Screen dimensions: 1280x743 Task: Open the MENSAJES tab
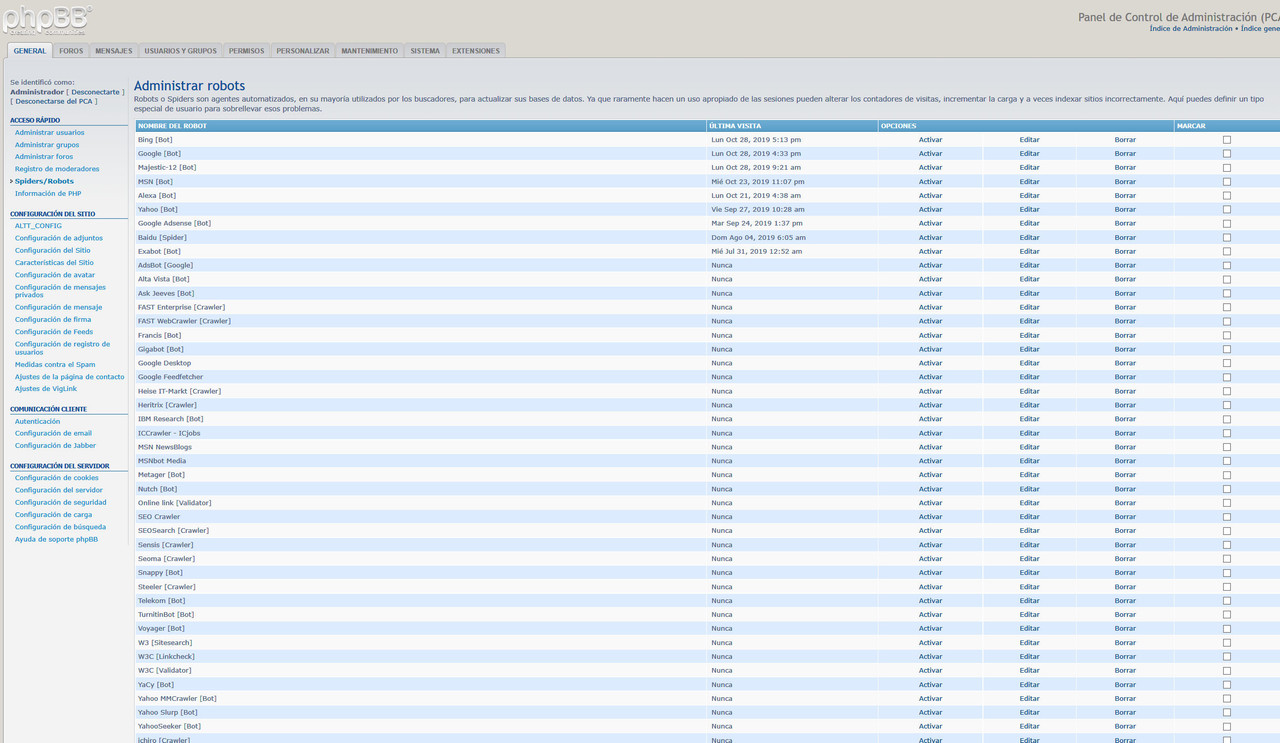pos(113,51)
